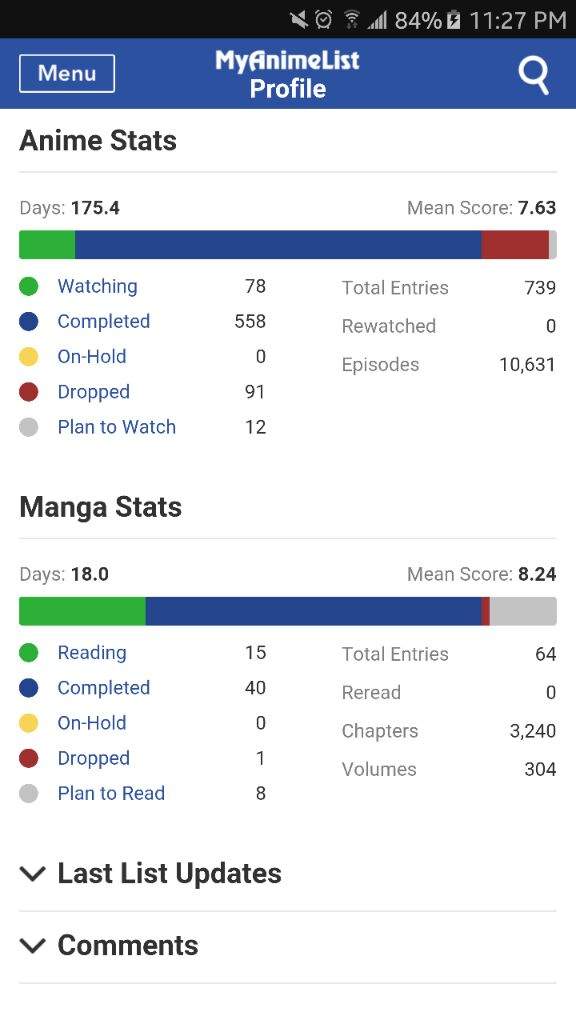Expand the Last List Updates section
The height and width of the screenshot is (1024, 576).
[287, 874]
